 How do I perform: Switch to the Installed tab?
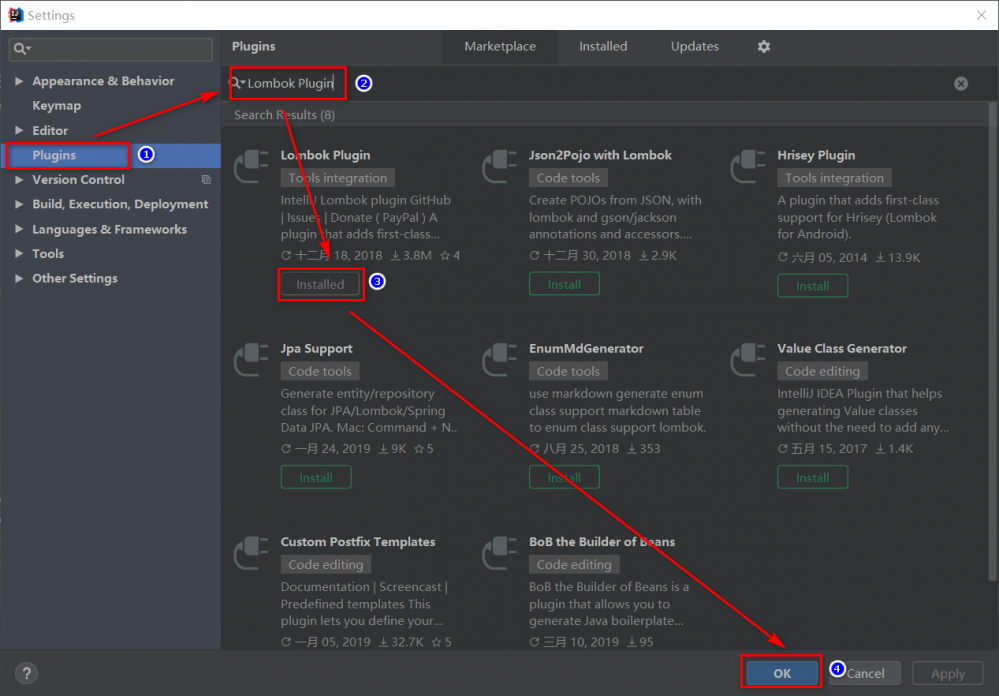pyautogui.click(x=603, y=47)
